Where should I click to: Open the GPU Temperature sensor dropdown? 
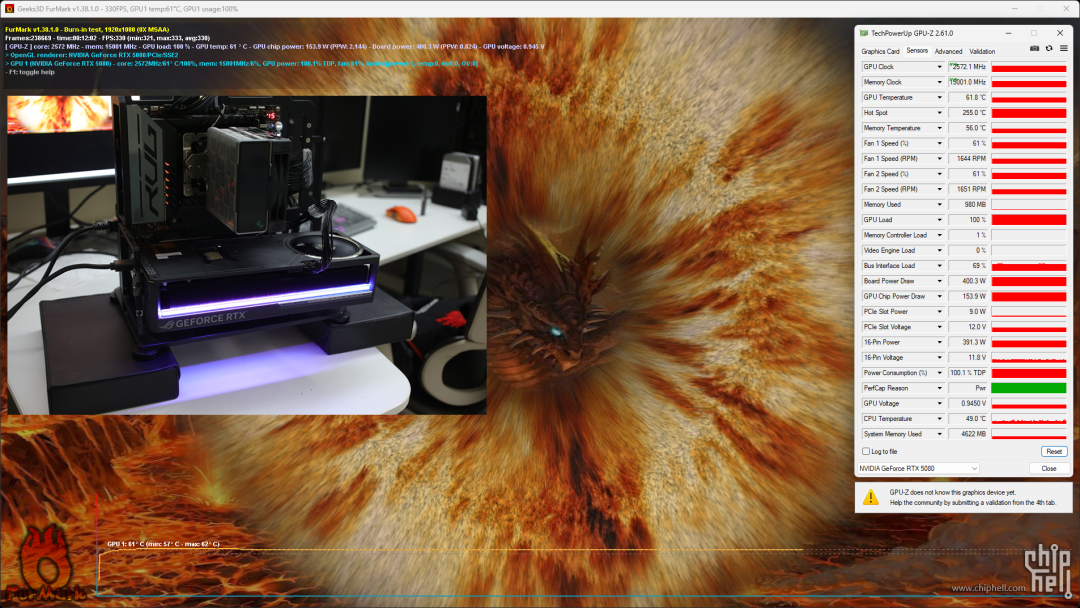(939, 98)
